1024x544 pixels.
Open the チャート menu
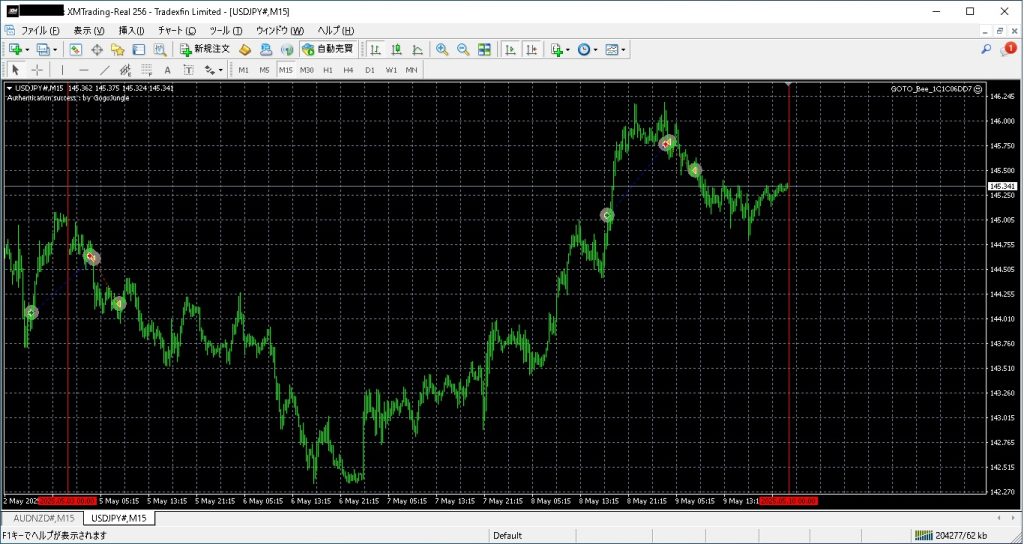click(176, 31)
